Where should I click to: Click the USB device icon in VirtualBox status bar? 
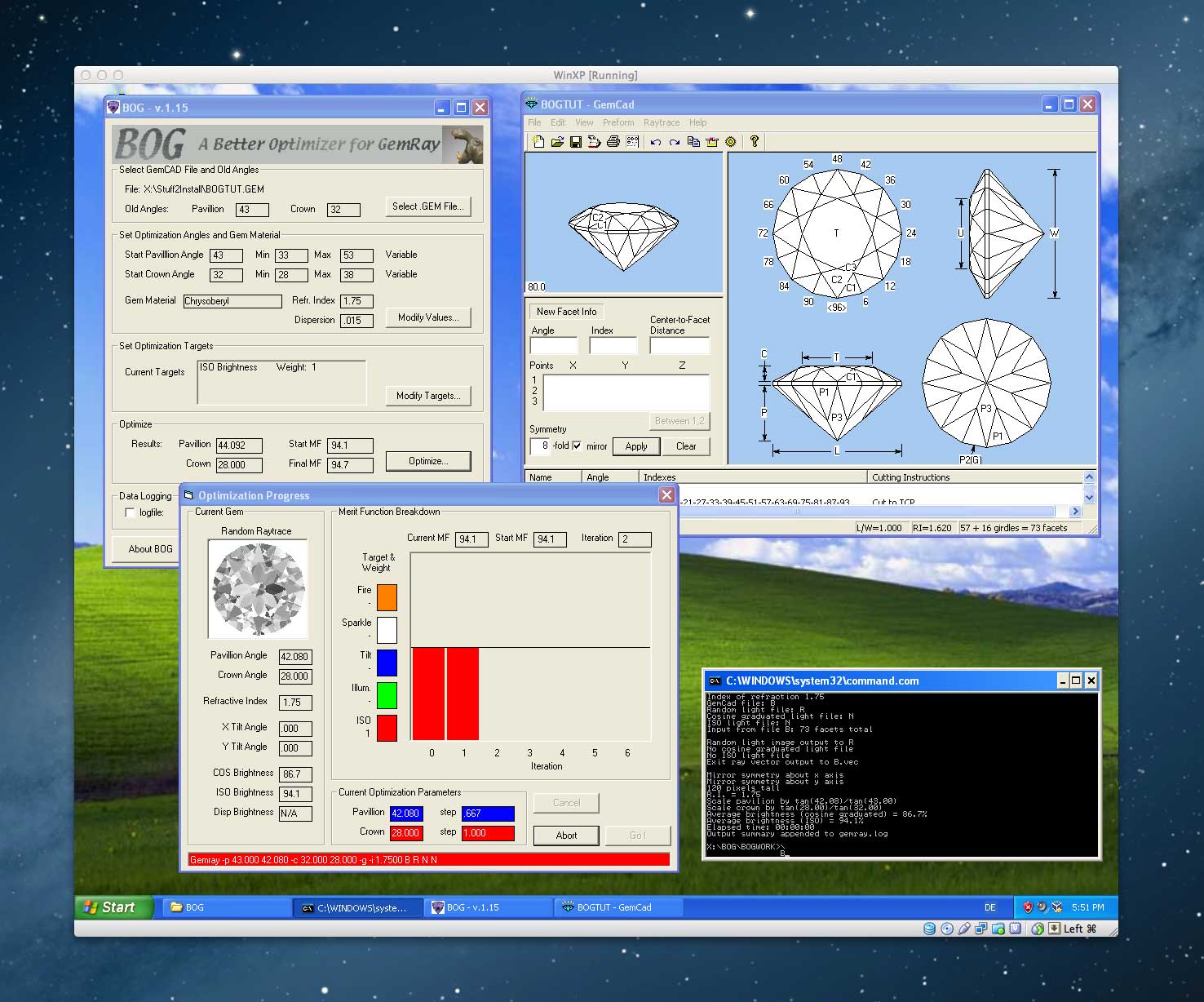(x=964, y=929)
